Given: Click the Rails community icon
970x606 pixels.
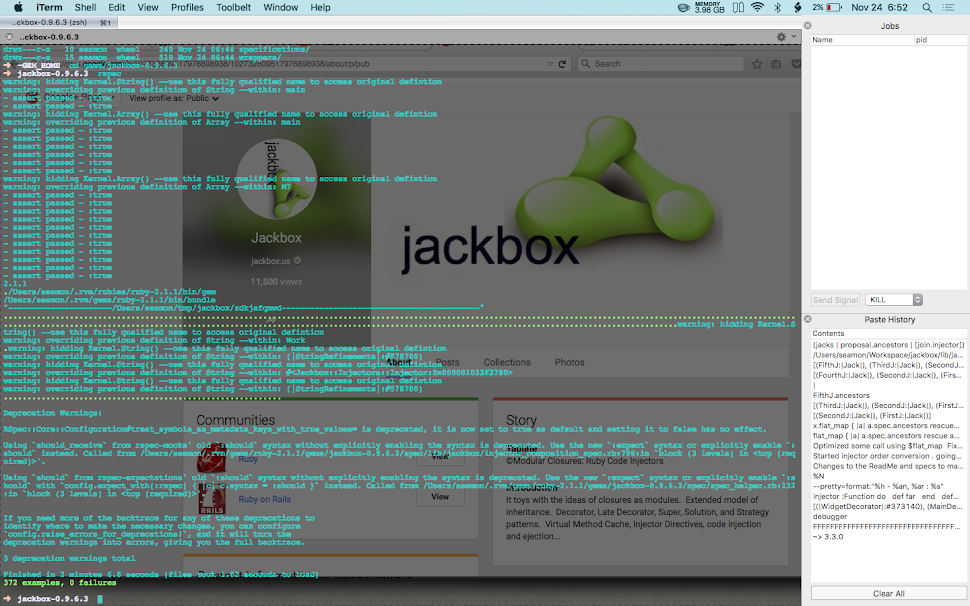Looking at the screenshot, I should point(212,500).
